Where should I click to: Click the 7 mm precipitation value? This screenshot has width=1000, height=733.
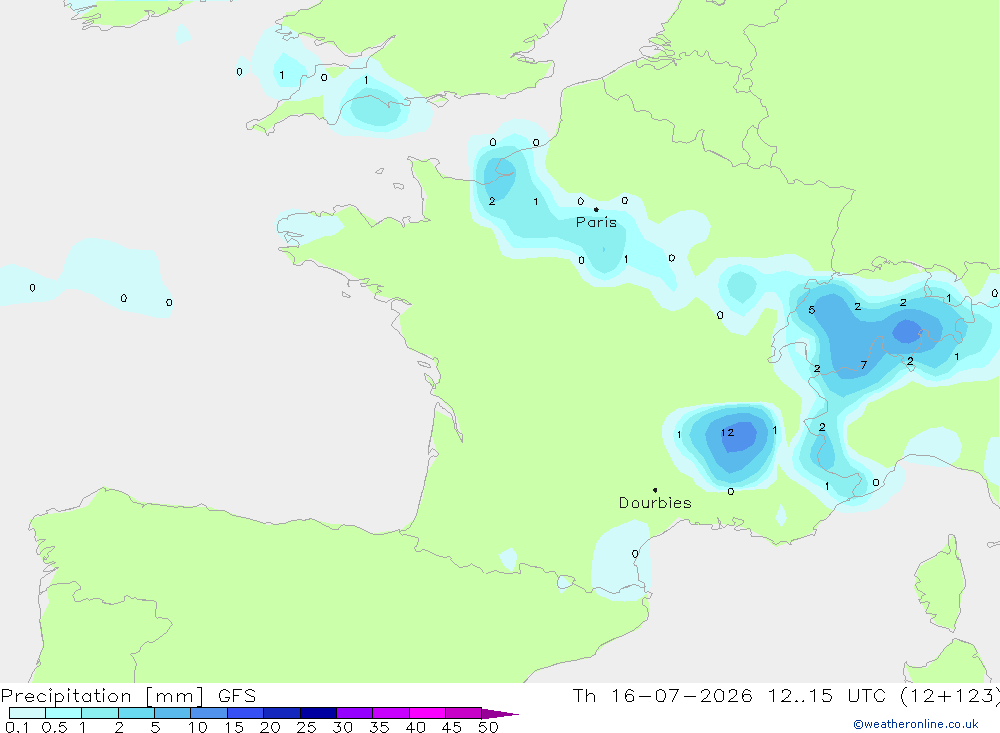coord(864,365)
